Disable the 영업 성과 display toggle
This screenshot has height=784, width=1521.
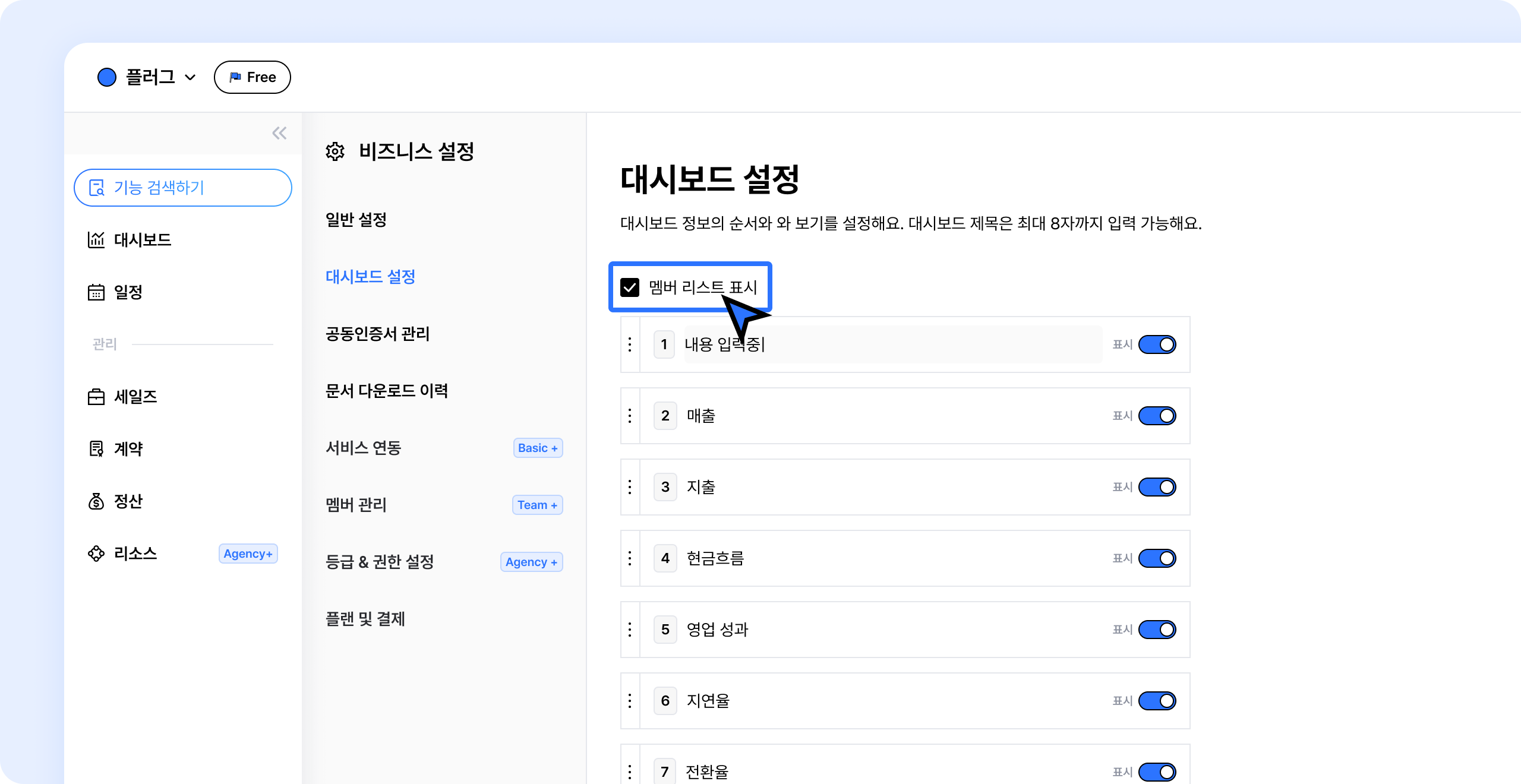pos(1157,630)
